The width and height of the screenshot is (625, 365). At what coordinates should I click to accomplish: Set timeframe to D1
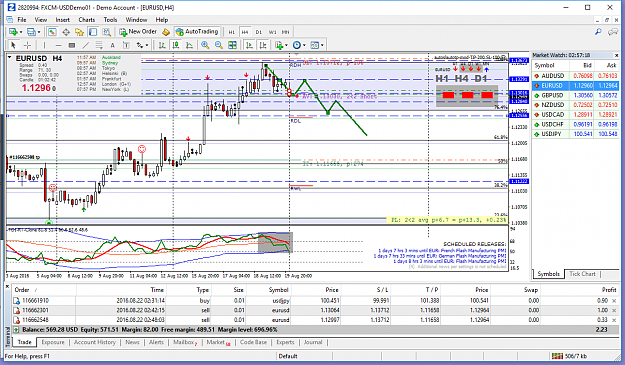(258, 32)
